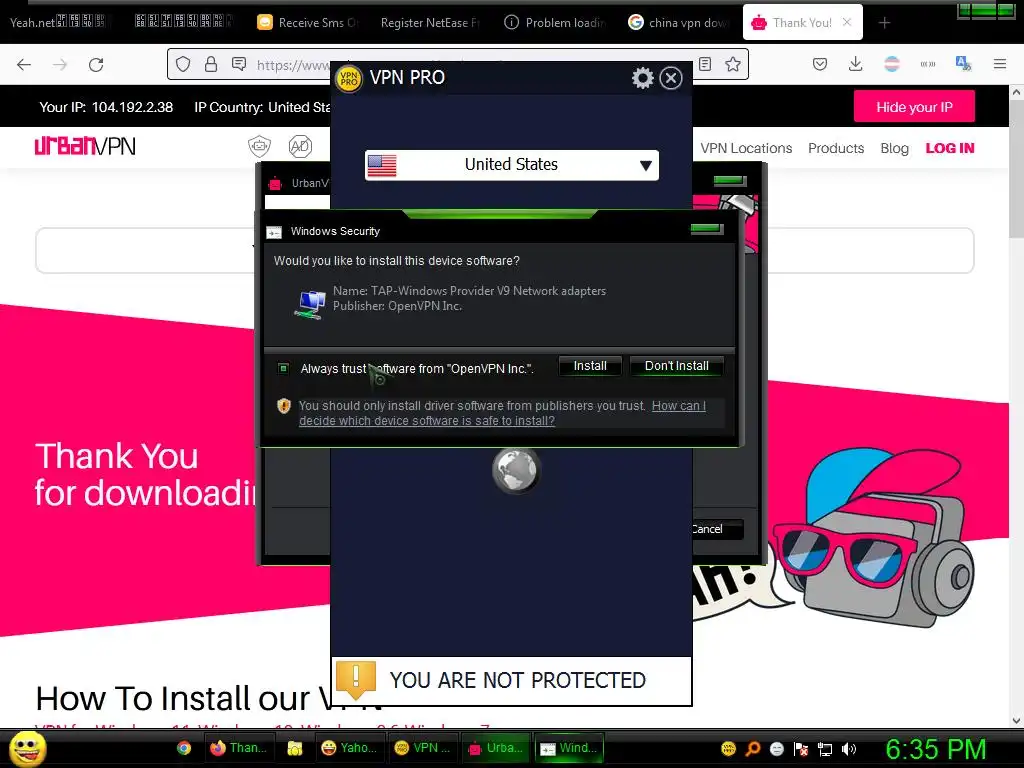
Task: Click the padlock site security icon
Action: [x=210, y=64]
